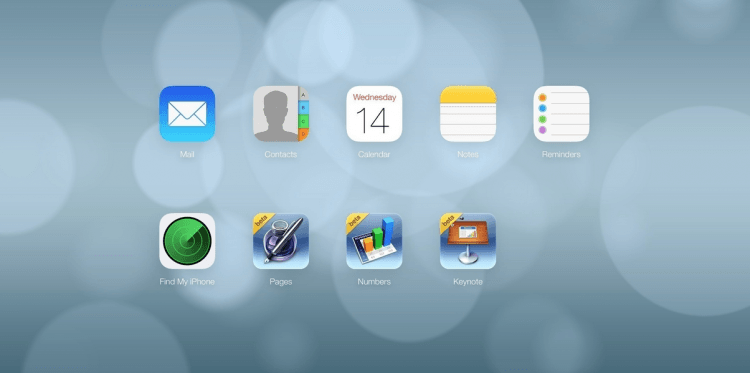Open the Pages beta app icon
Screen dimensions: 750x373
click(281, 241)
